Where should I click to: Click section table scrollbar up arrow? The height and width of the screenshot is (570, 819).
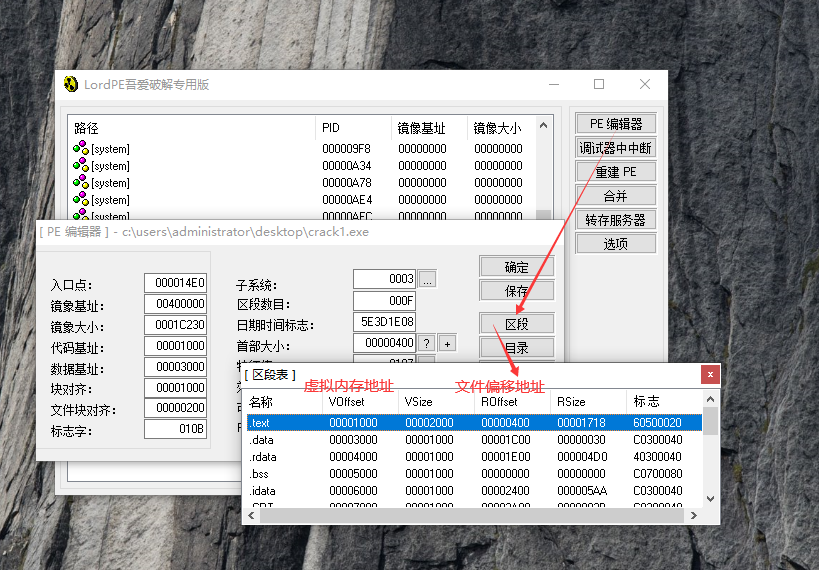[x=710, y=399]
